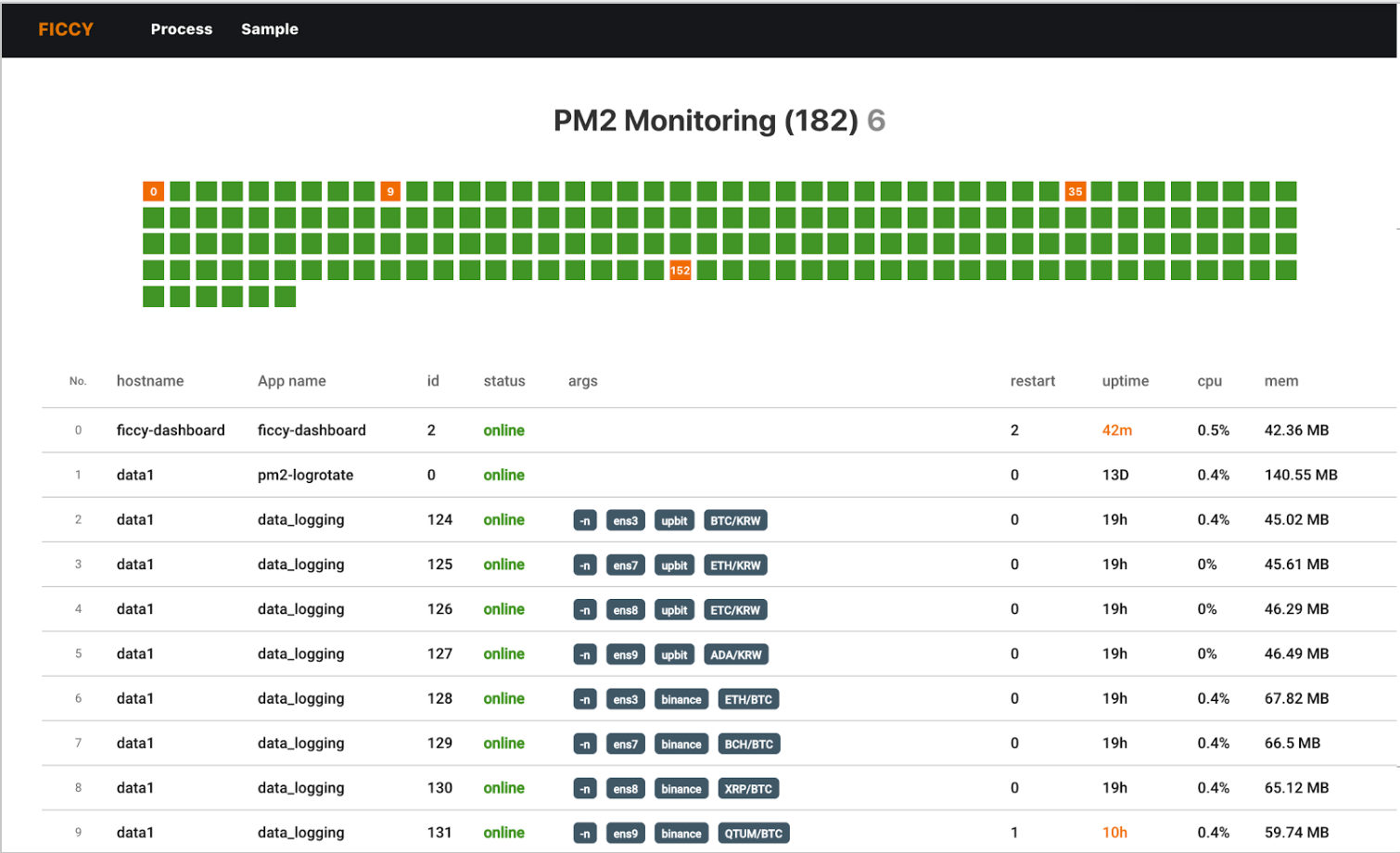Click the ens3 badge on row id 124

point(625,520)
